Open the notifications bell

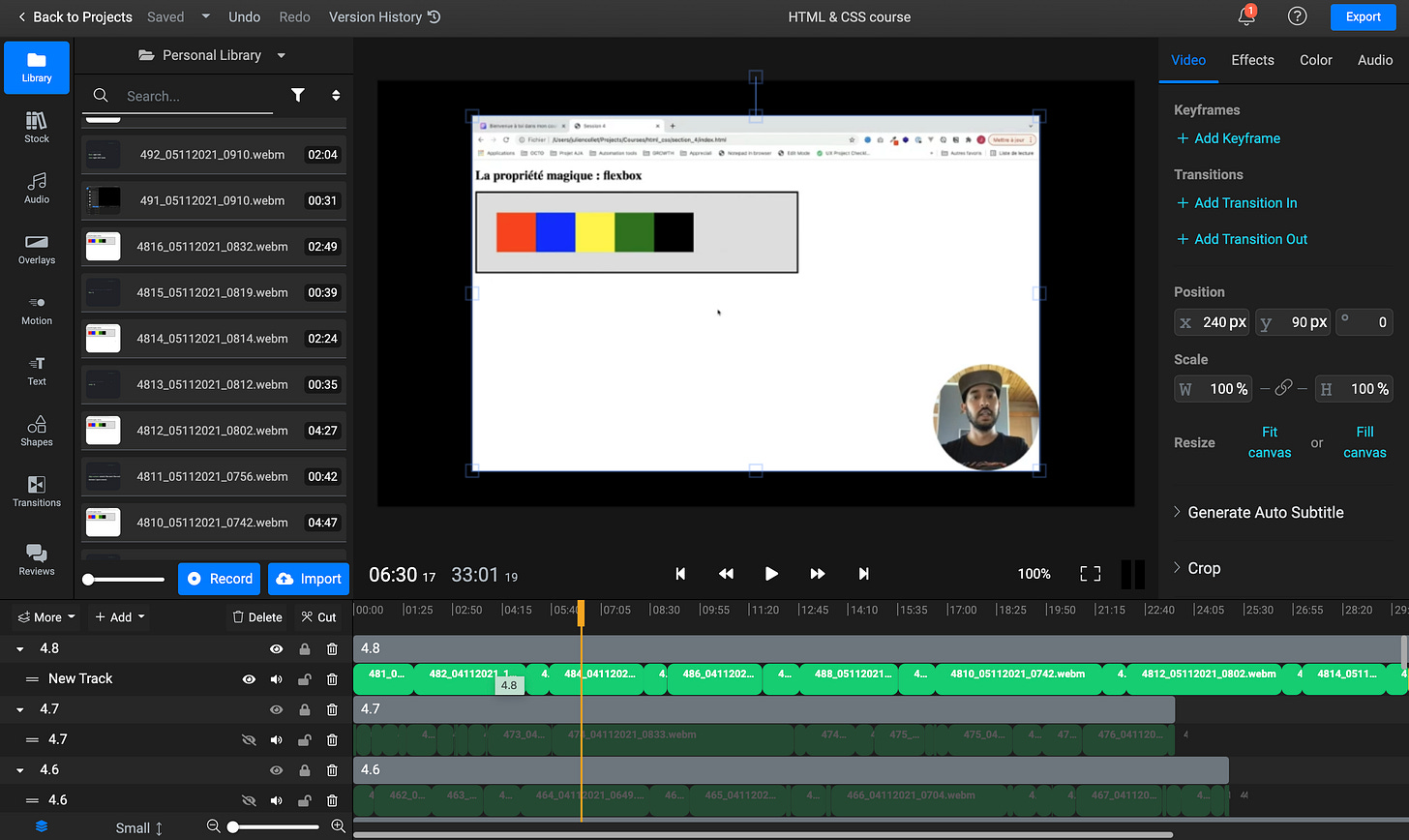pos(1246,16)
